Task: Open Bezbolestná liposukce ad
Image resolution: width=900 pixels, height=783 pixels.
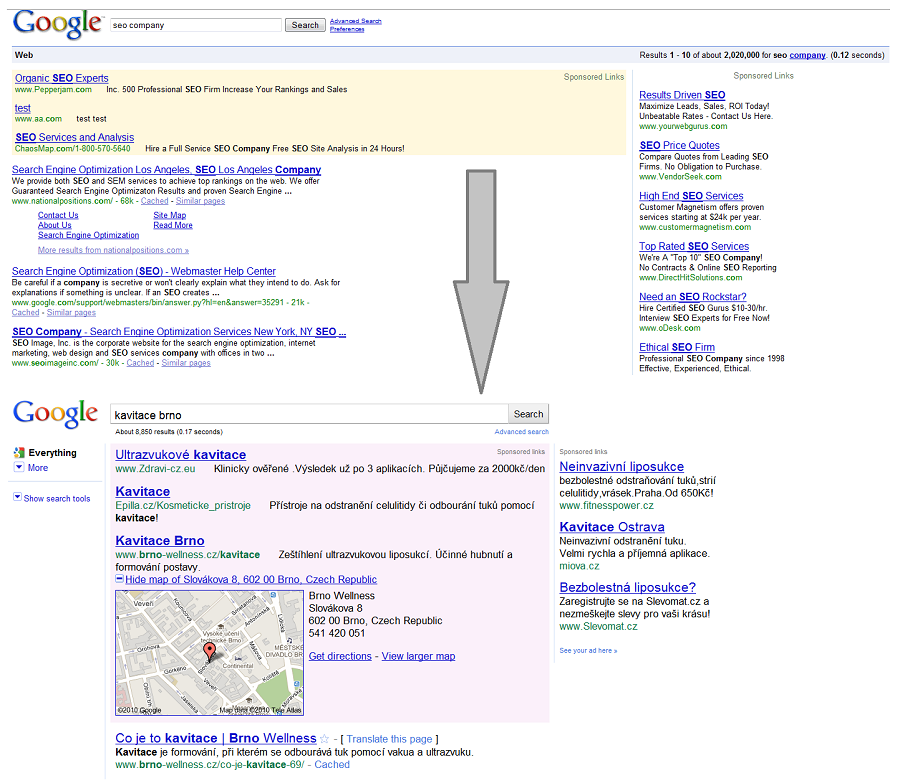Action: point(627,588)
